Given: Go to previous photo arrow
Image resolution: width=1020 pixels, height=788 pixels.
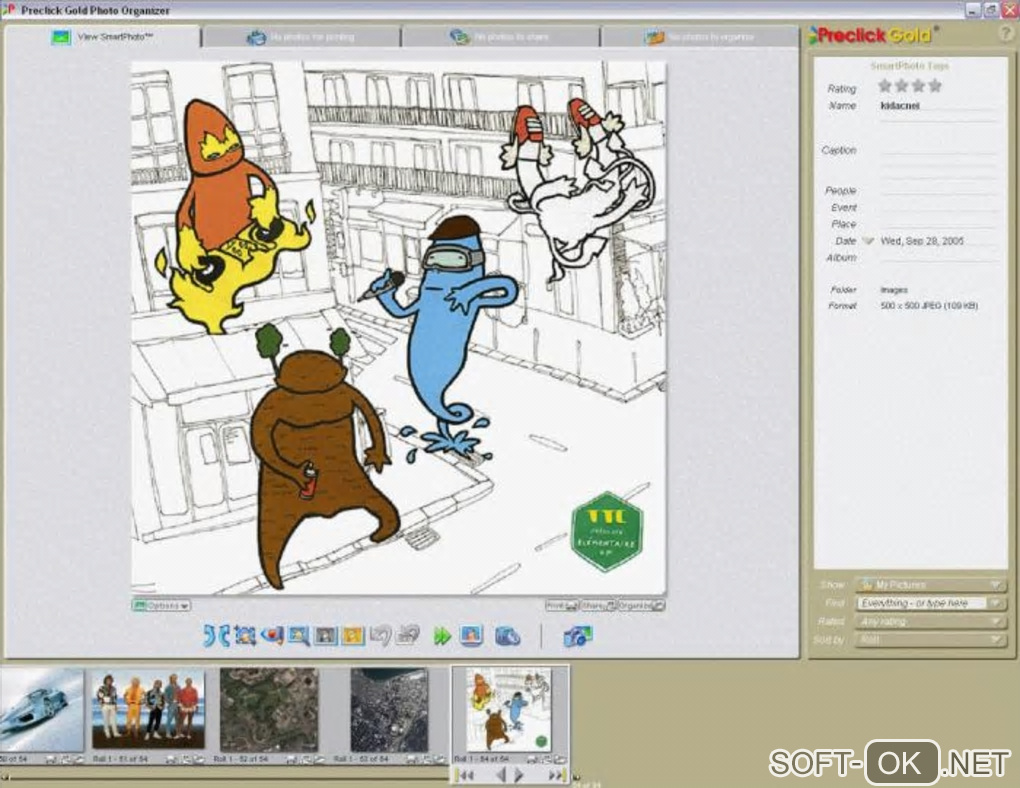Looking at the screenshot, I should (500, 776).
